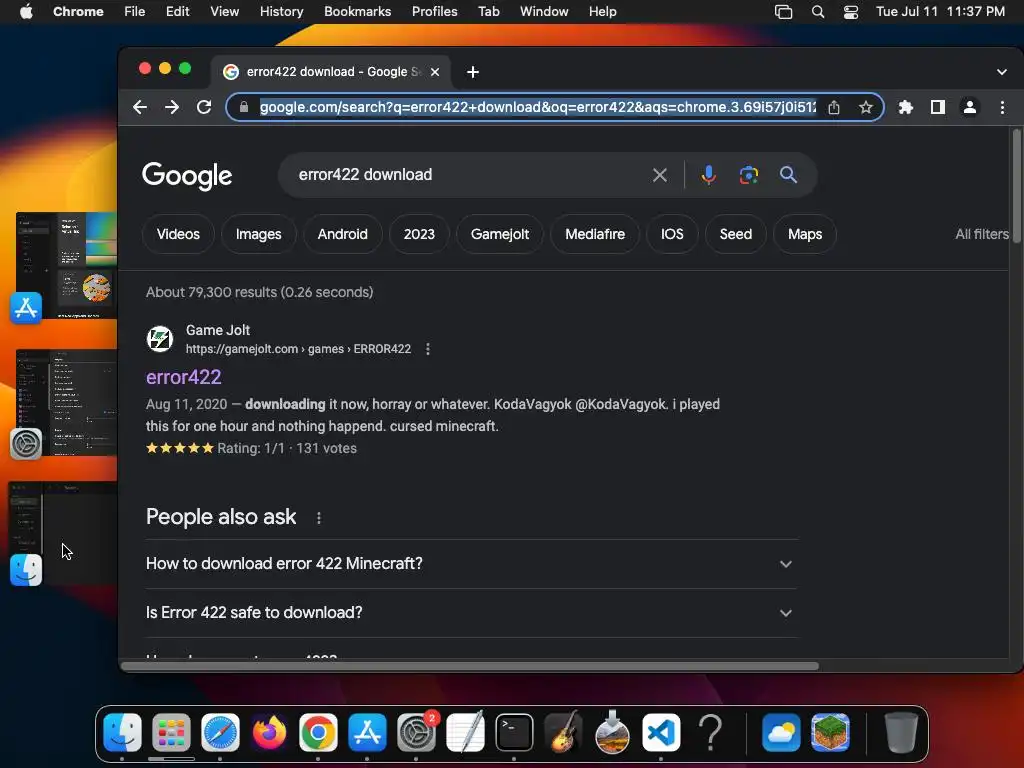Click the horizontal scrollbar of the page
The height and width of the screenshot is (768, 1024).
click(x=470, y=666)
